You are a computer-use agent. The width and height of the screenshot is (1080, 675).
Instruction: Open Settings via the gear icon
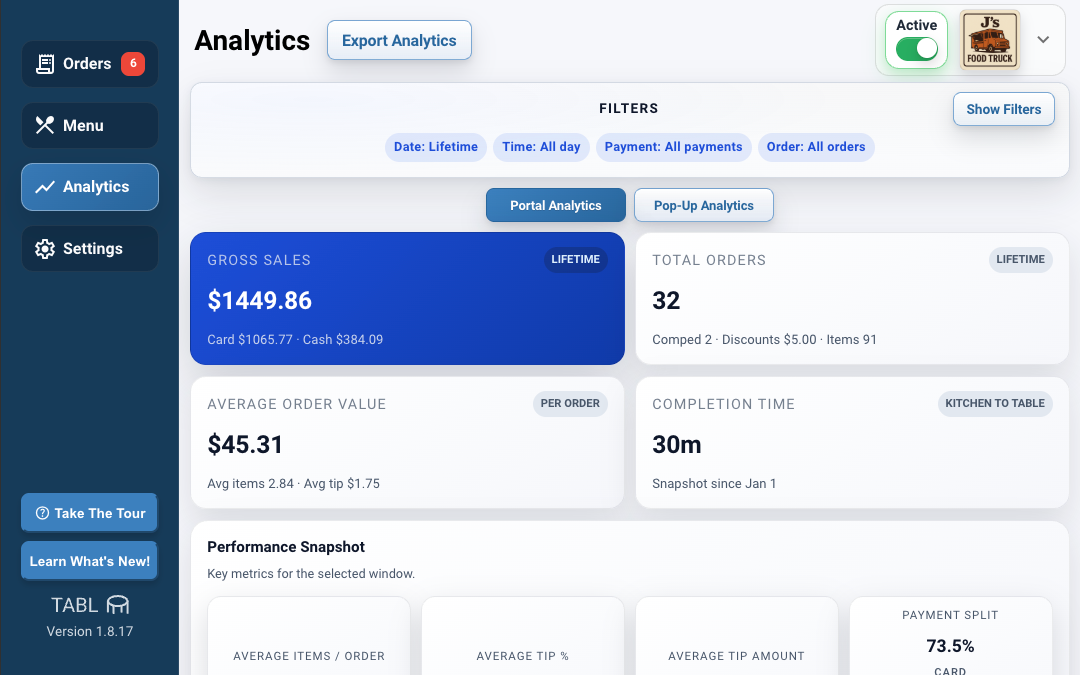coord(44,248)
